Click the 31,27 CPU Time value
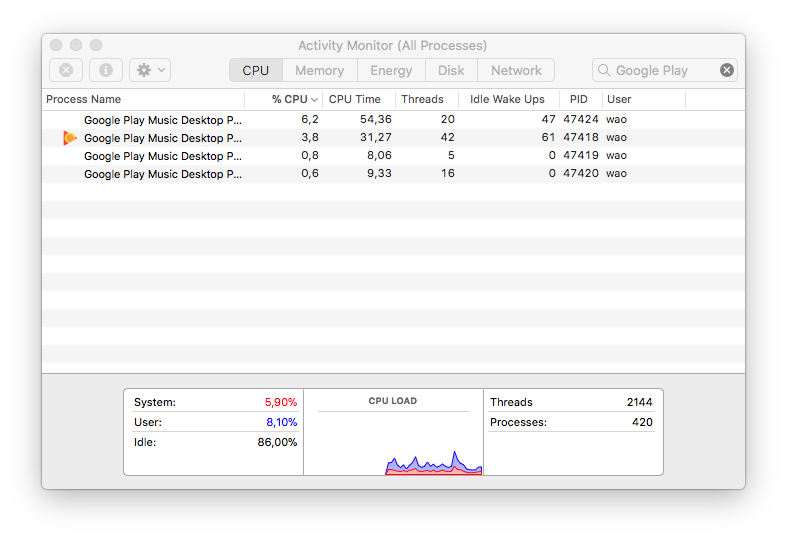The width and height of the screenshot is (787, 539). click(x=375, y=138)
